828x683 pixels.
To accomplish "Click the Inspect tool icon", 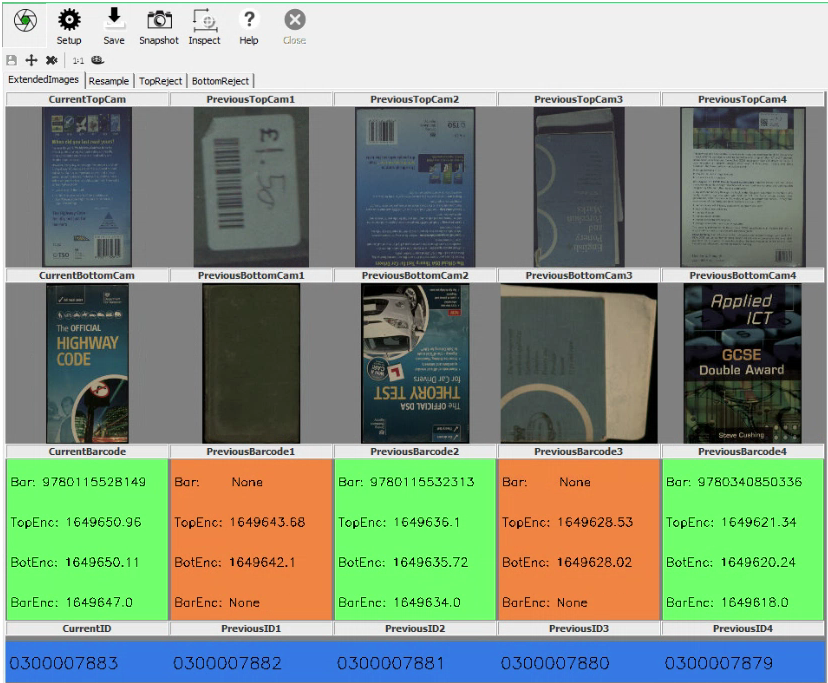I will [204, 20].
